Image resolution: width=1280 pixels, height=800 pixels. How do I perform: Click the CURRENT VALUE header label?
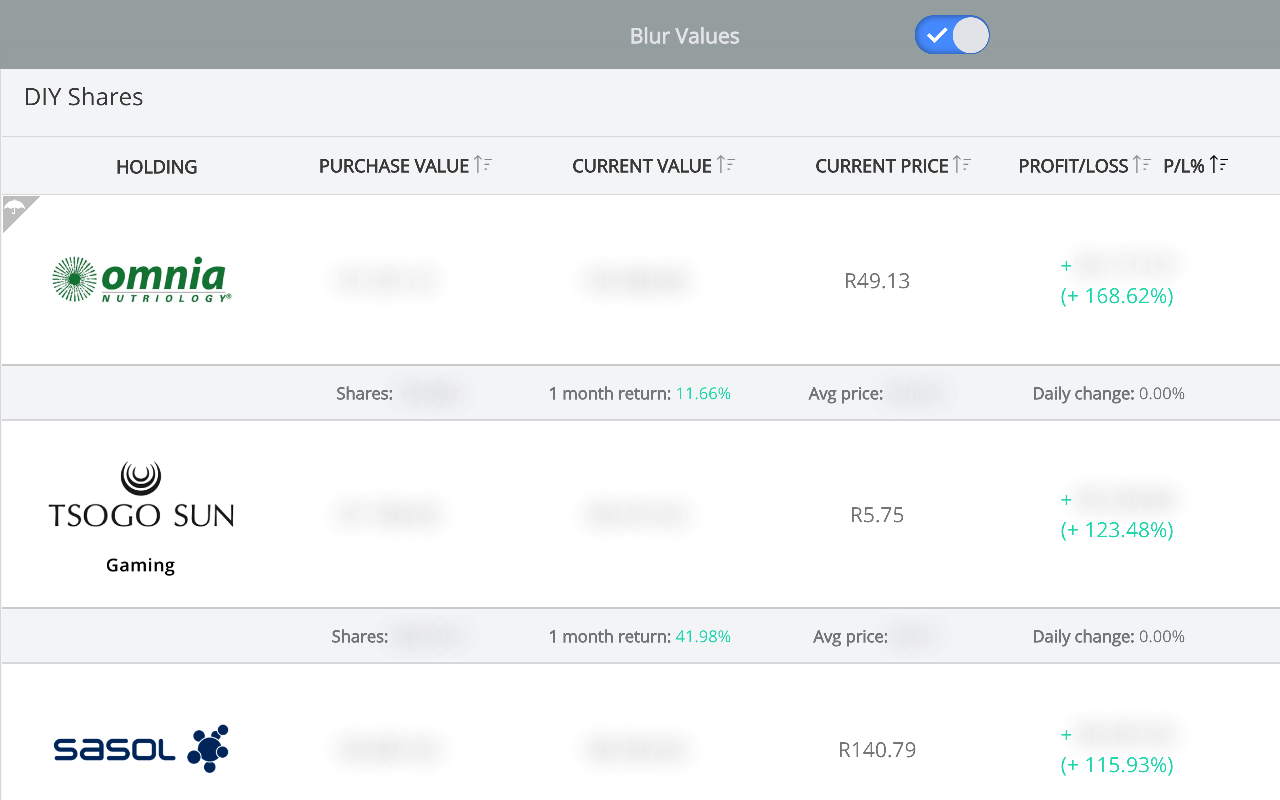tap(642, 166)
